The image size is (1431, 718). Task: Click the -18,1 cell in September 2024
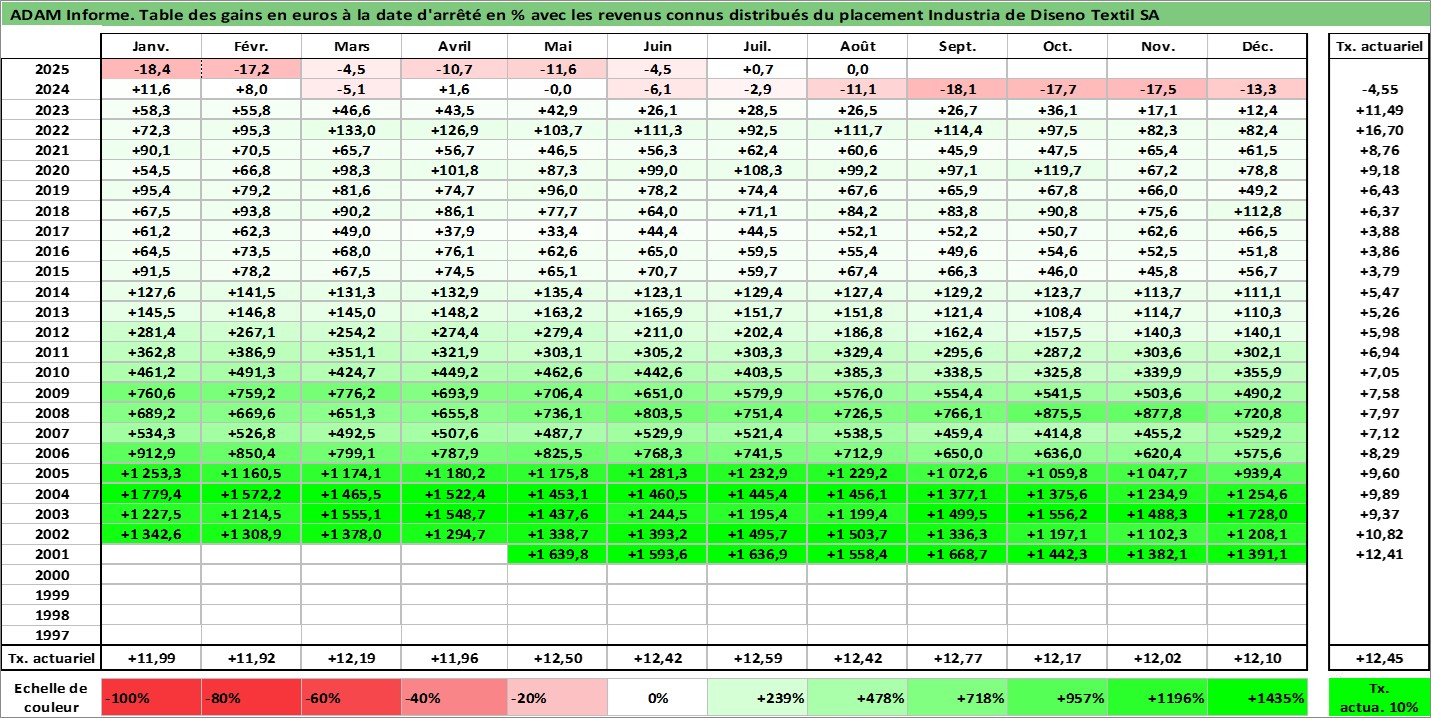coord(957,90)
